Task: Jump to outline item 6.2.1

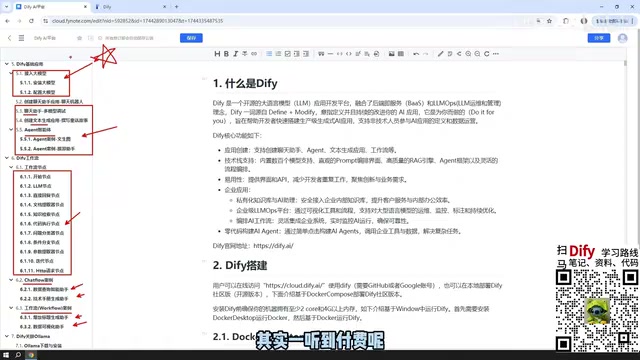Action: (44, 289)
